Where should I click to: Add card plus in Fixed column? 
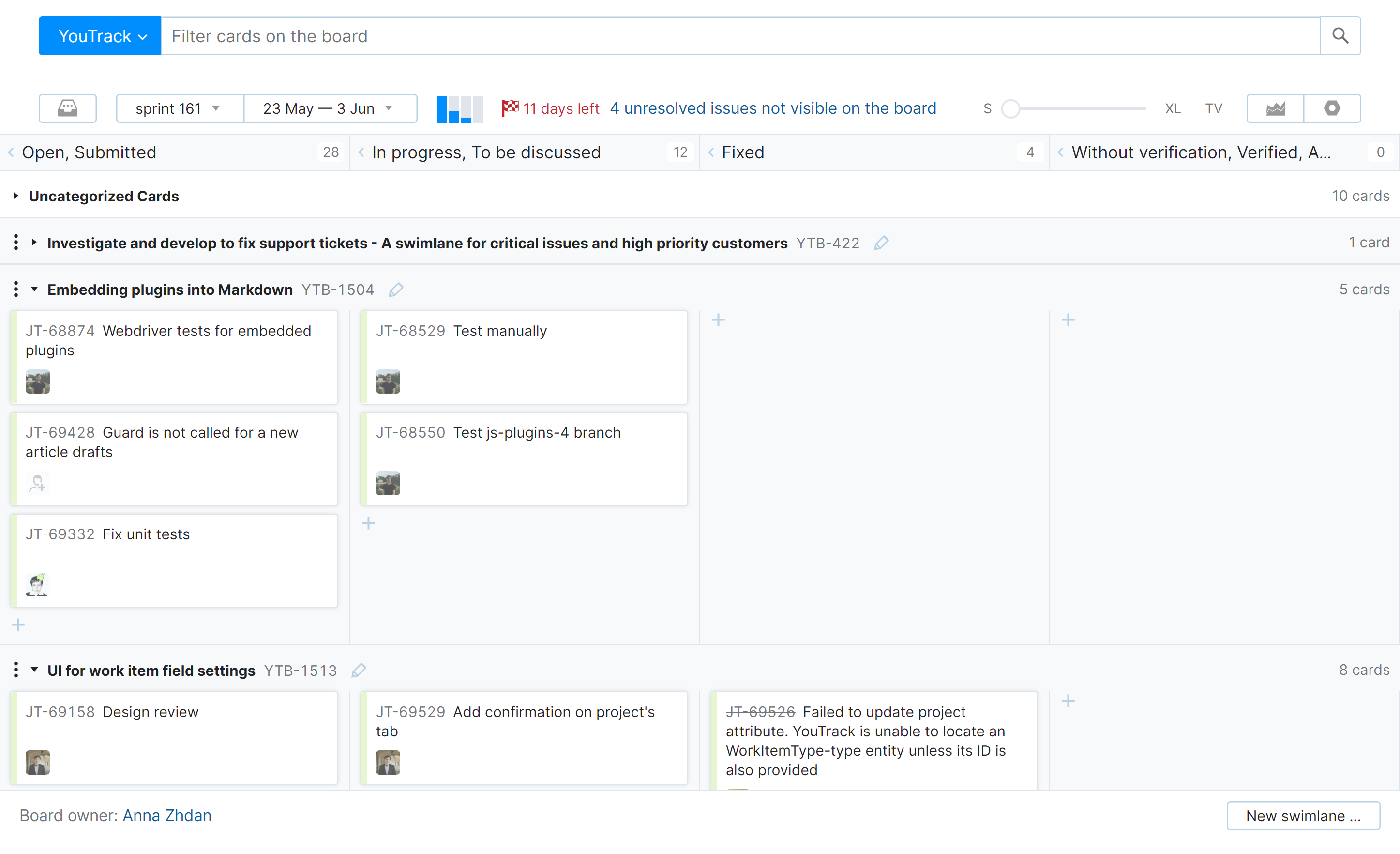pyautogui.click(x=718, y=320)
